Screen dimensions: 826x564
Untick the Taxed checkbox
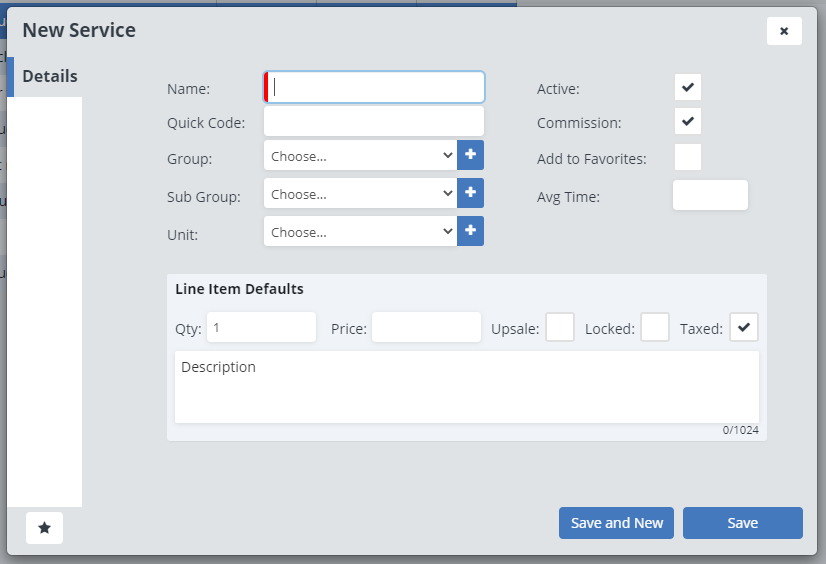point(744,327)
